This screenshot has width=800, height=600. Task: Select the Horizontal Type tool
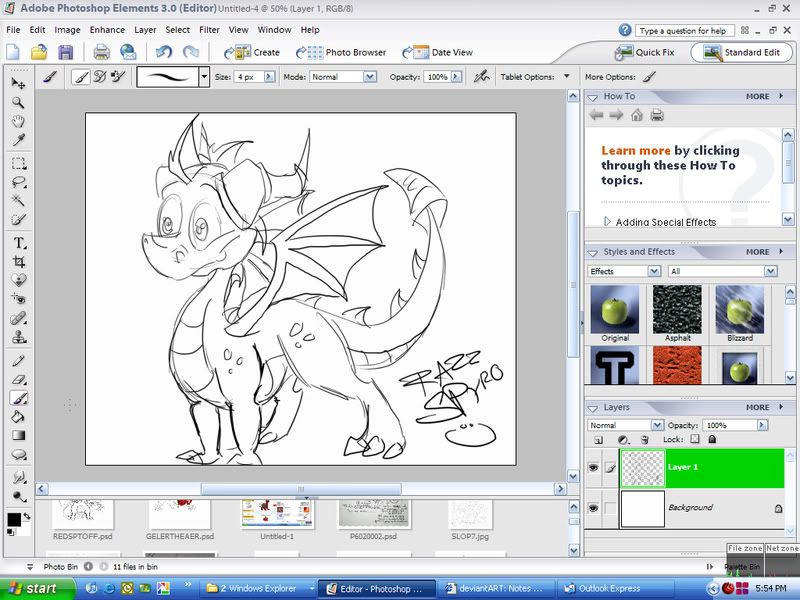coord(19,243)
